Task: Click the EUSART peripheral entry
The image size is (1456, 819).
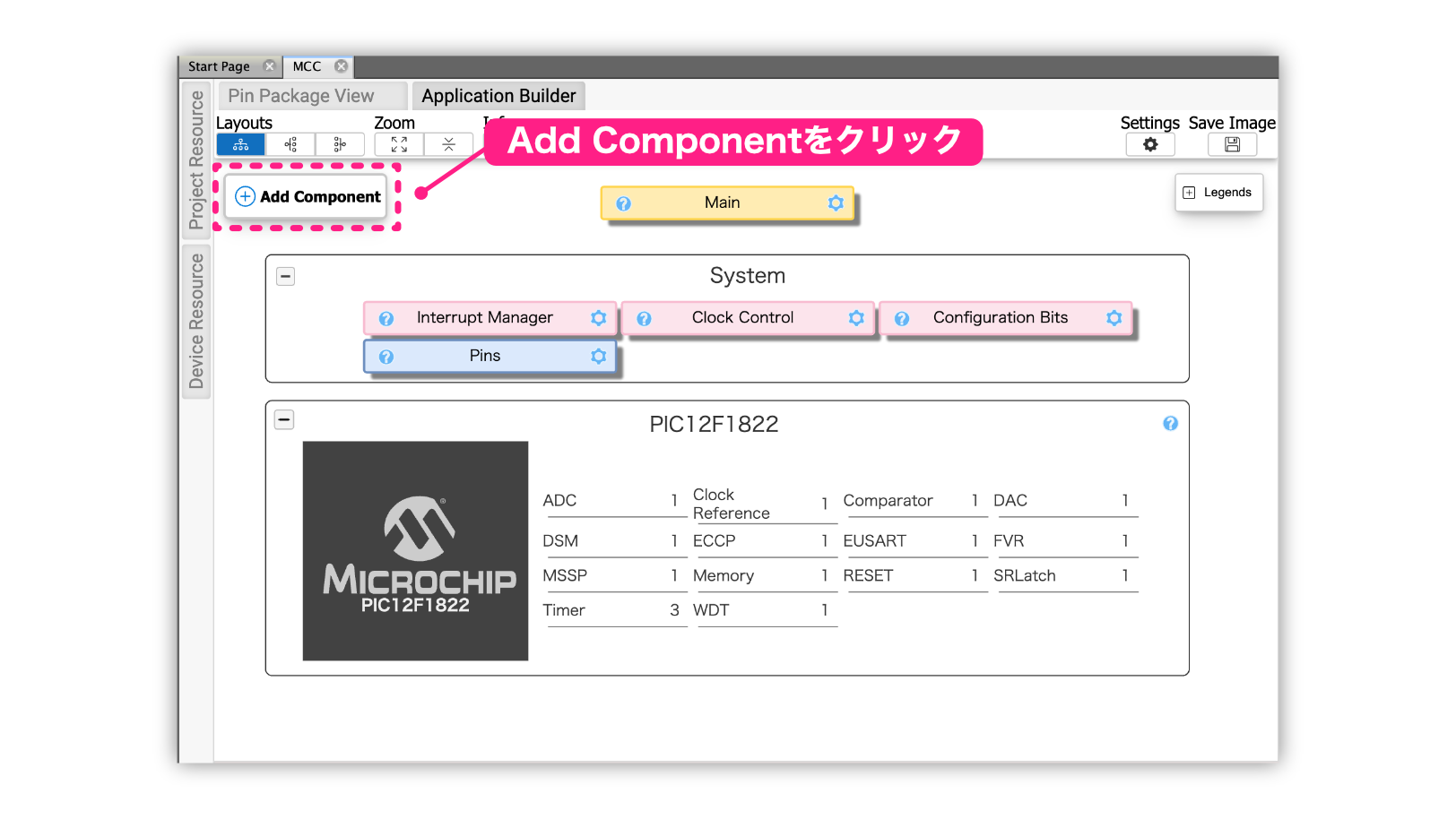Action: pos(914,541)
